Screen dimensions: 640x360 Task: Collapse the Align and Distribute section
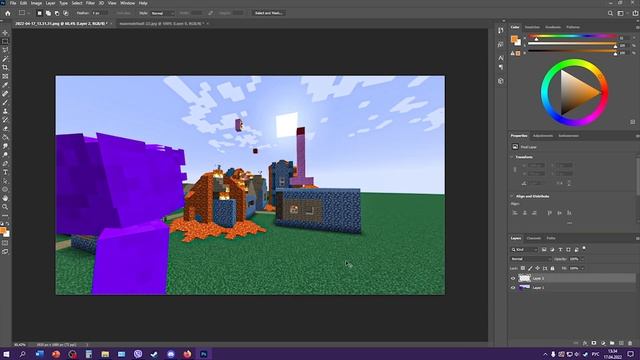pos(512,196)
